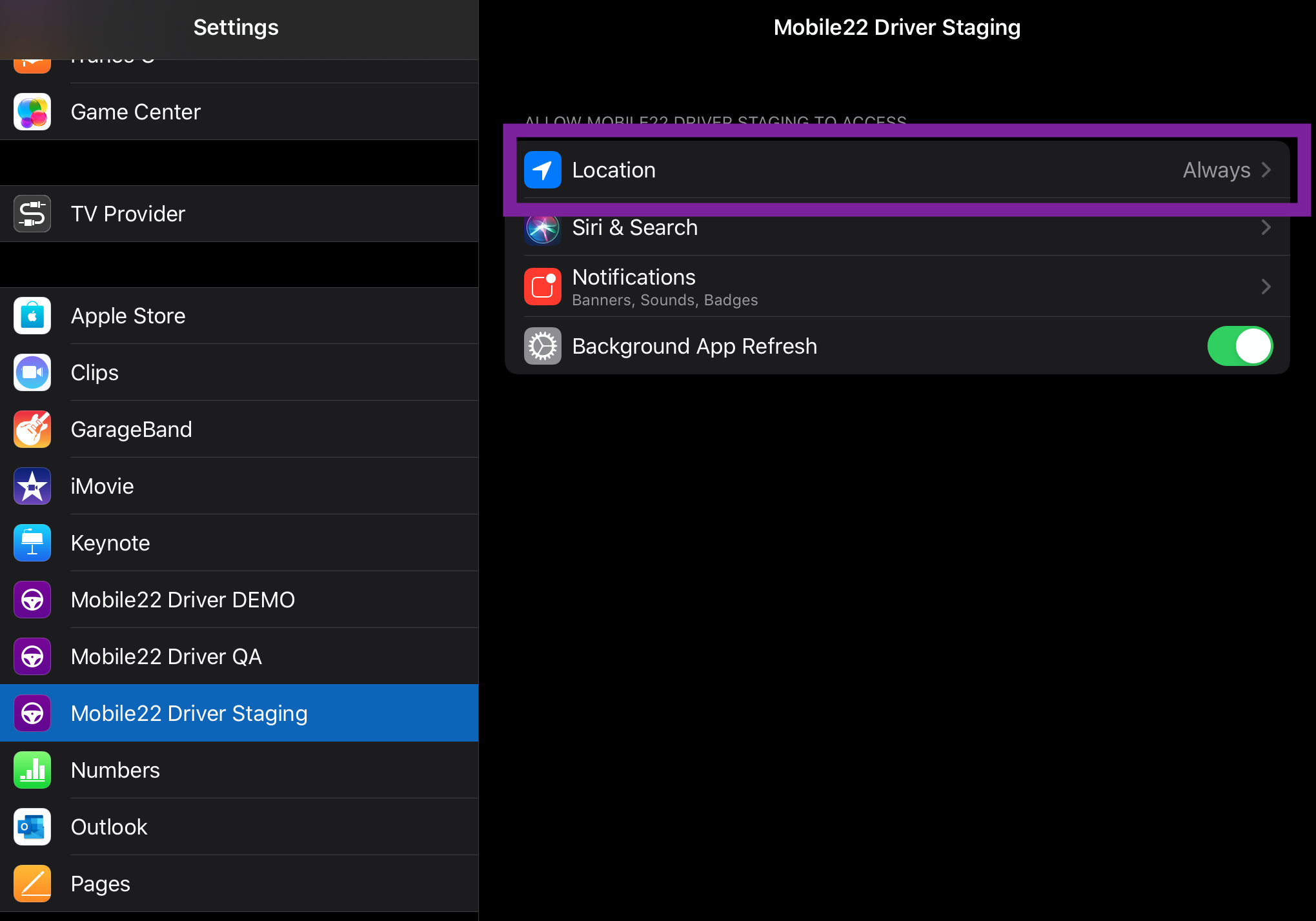This screenshot has height=921, width=1316.
Task: Tap the TV Provider icon
Action: point(32,214)
